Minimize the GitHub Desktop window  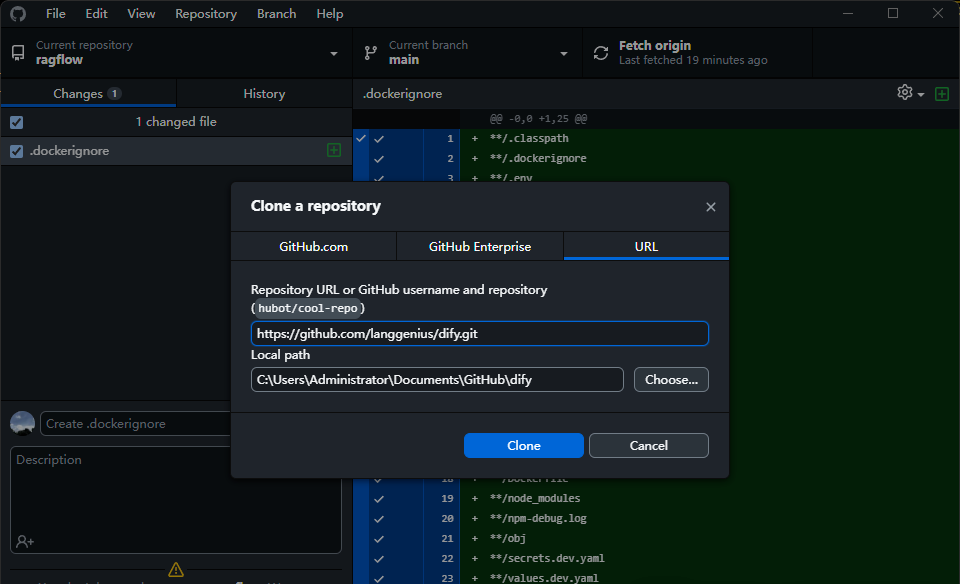(x=848, y=13)
